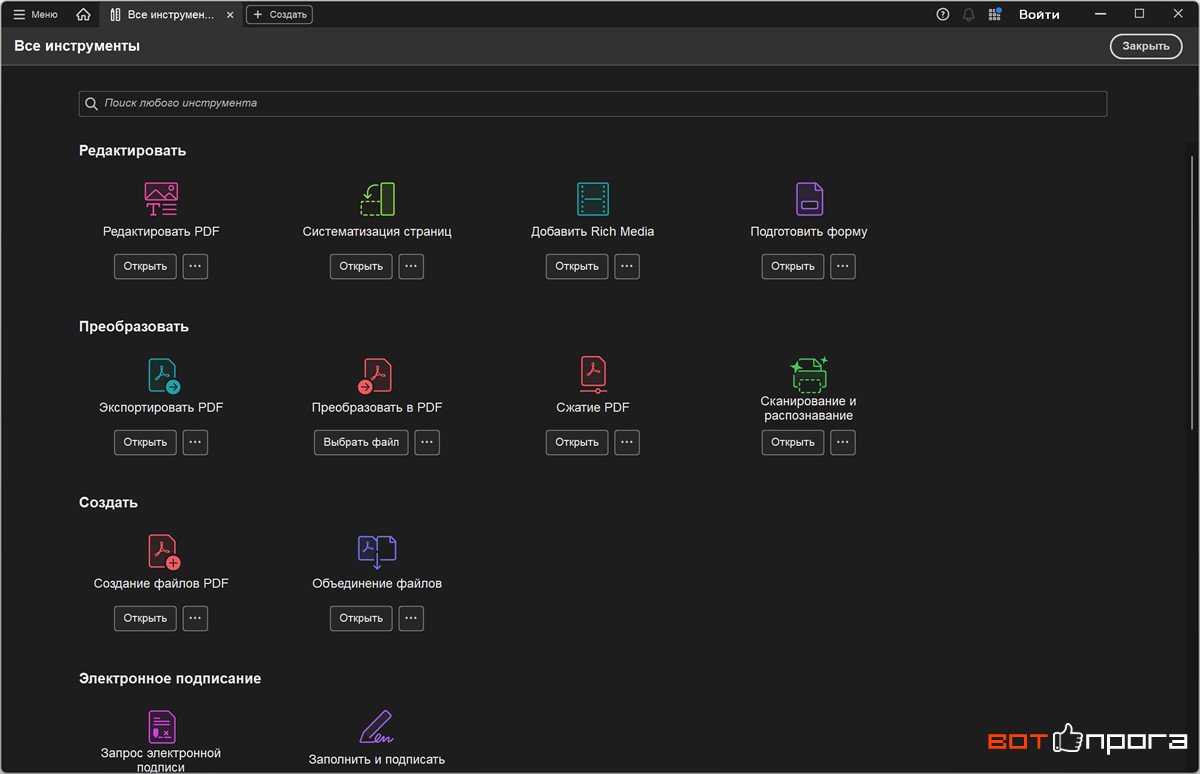The width and height of the screenshot is (1200, 774).
Task: Select the Объединение файлов combine icon
Action: (x=377, y=552)
